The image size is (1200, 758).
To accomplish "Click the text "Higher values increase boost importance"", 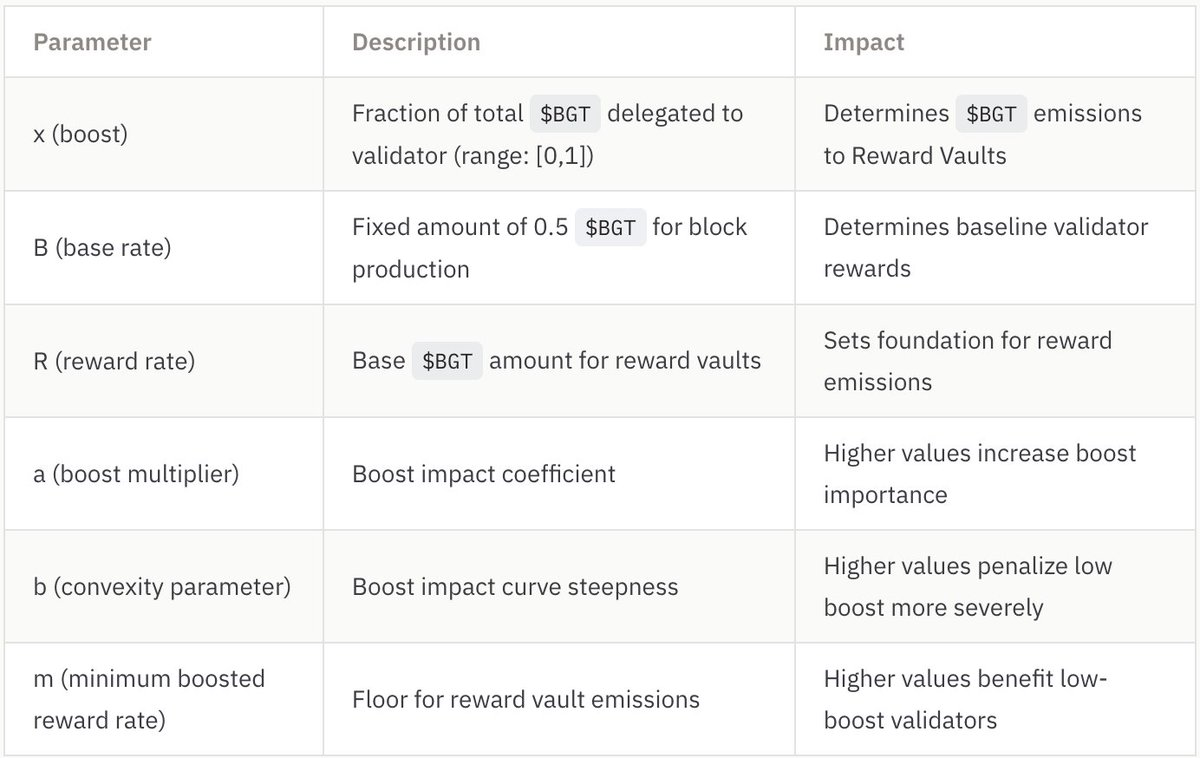I will (x=979, y=473).
